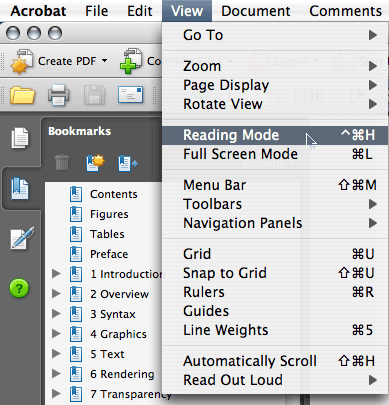This screenshot has width=389, height=405.
Task: Expand the 4 Graphics bookmark
Action: pyautogui.click(x=56, y=334)
